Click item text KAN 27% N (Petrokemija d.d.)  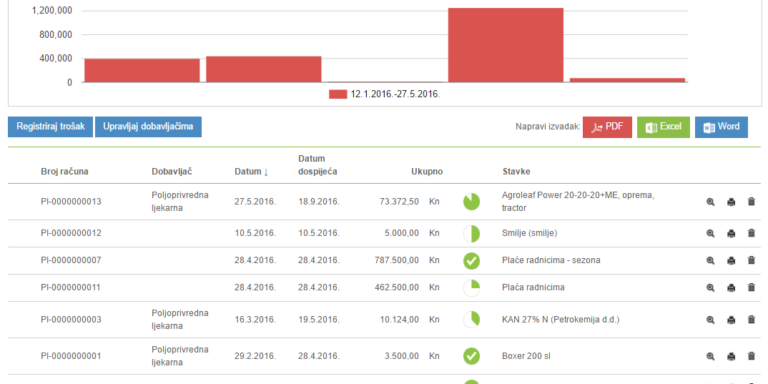(561, 319)
